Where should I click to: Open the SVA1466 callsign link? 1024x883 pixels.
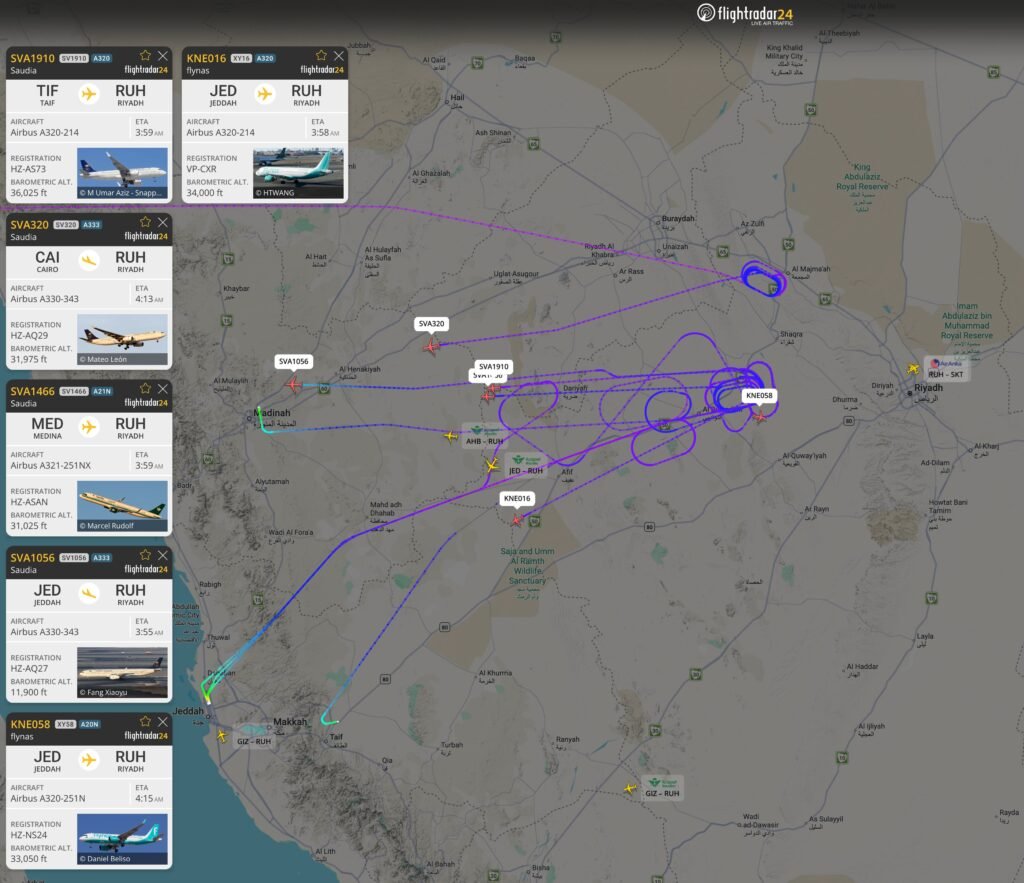31,389
